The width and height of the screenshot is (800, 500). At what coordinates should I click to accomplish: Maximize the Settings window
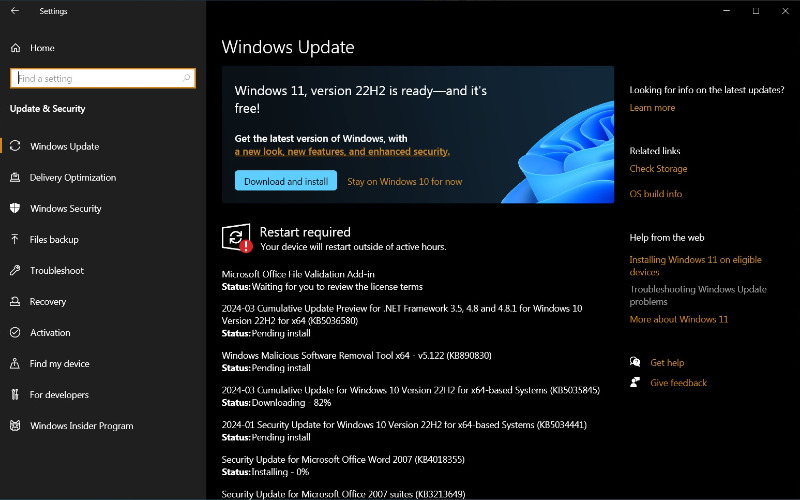(x=756, y=11)
